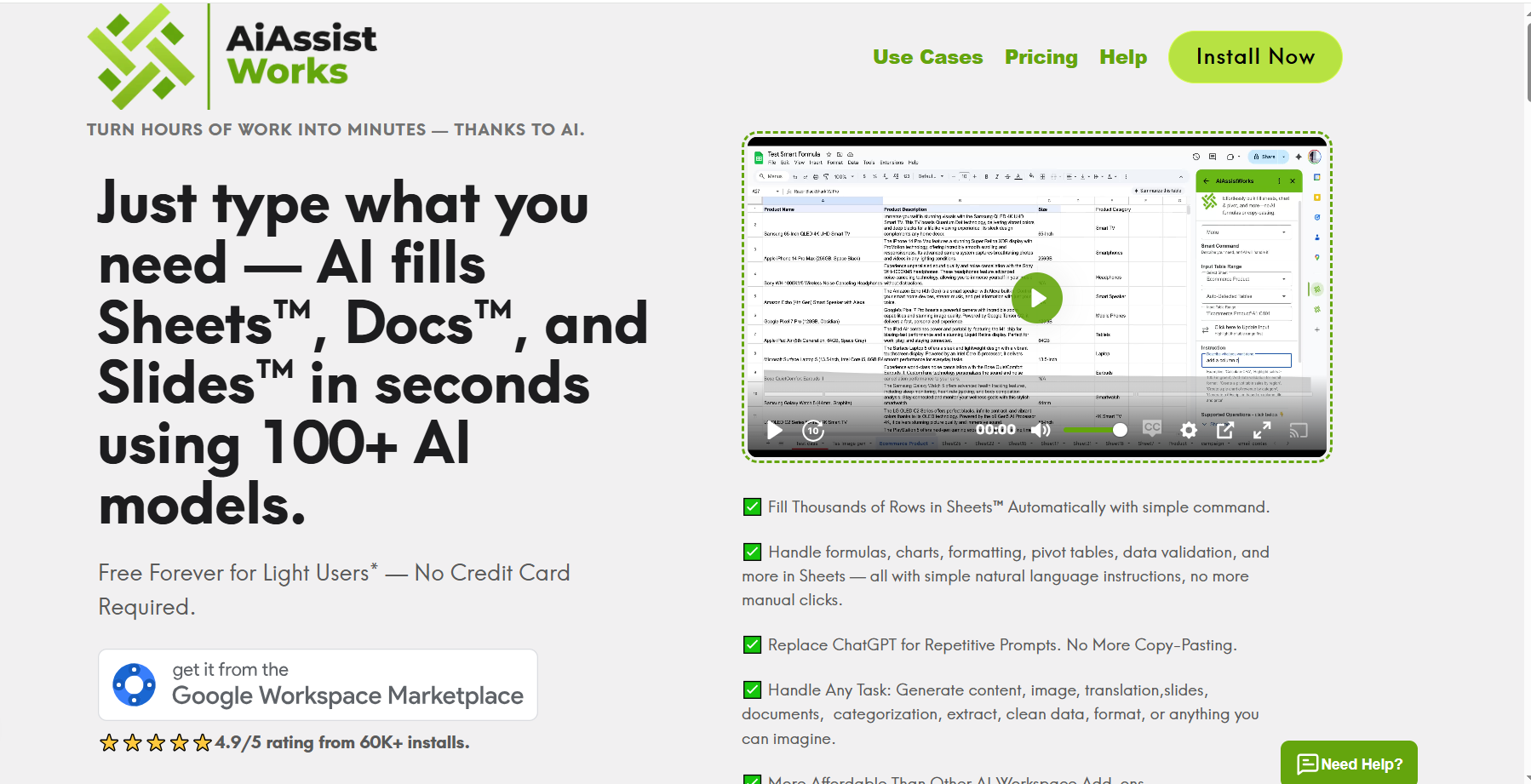The height and width of the screenshot is (784, 1531).
Task: Open the Use Cases menu
Action: pyautogui.click(x=927, y=57)
